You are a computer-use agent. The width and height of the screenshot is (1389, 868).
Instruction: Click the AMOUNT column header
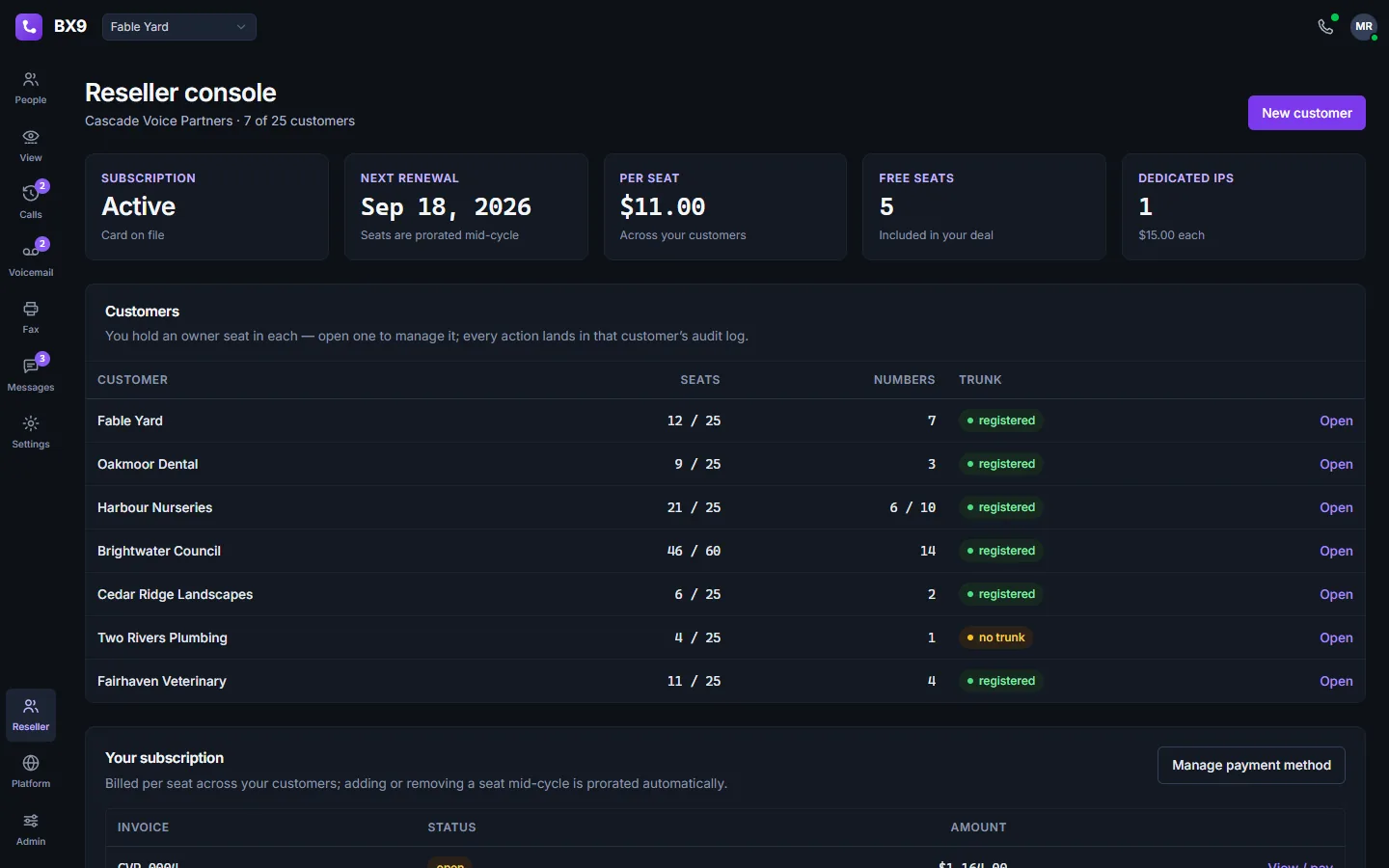click(978, 827)
